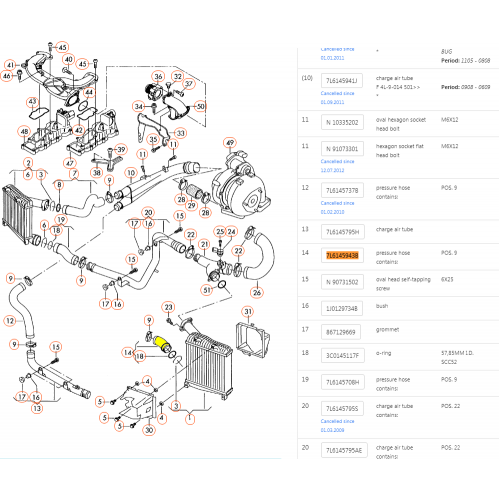This screenshot has height=500, width=500.
Task: Select callout number 19 in diagram
Action: tap(61, 220)
